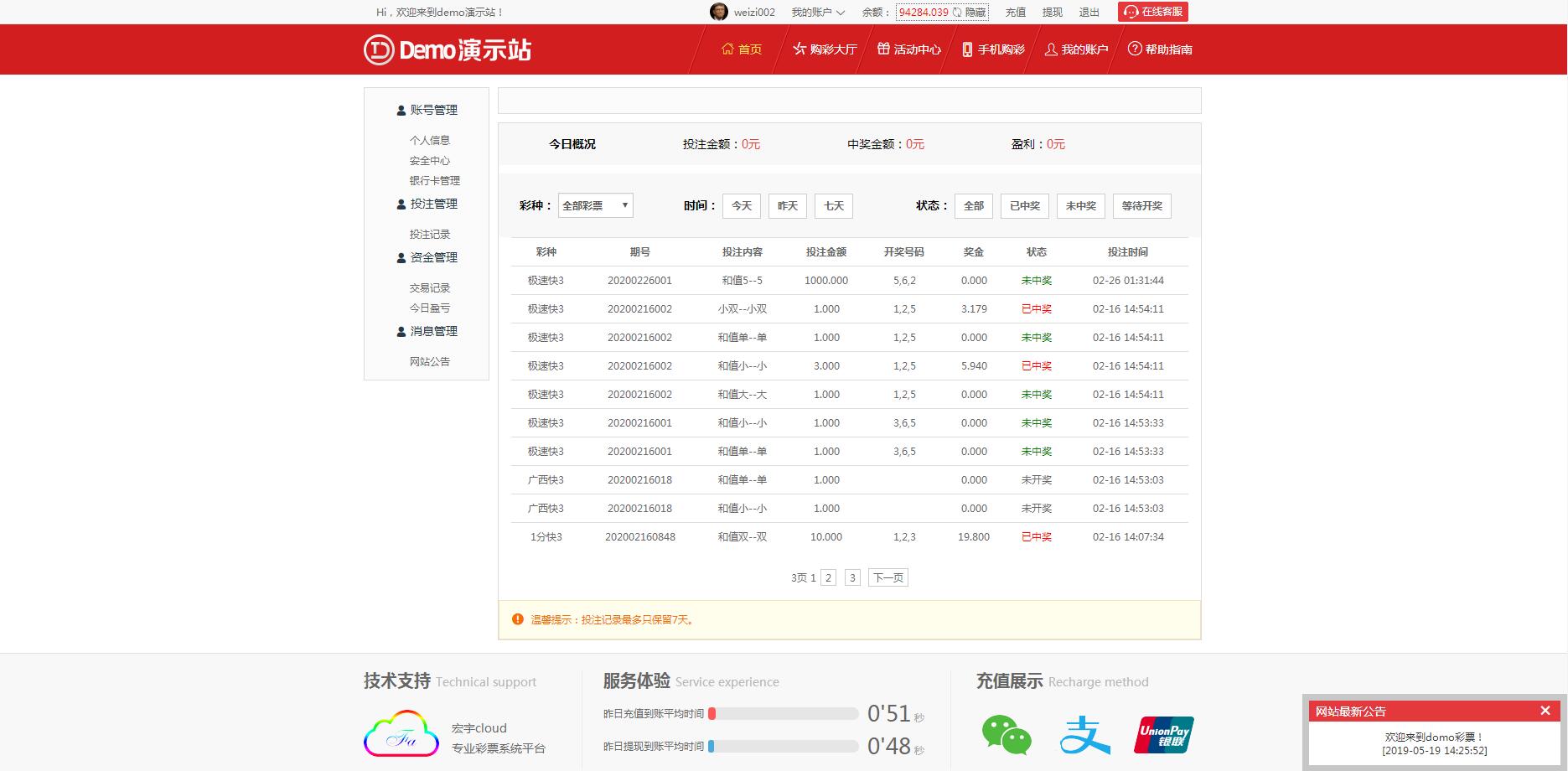Click bet time 02-26 01:31:44
1568x771 pixels.
coord(1128,281)
